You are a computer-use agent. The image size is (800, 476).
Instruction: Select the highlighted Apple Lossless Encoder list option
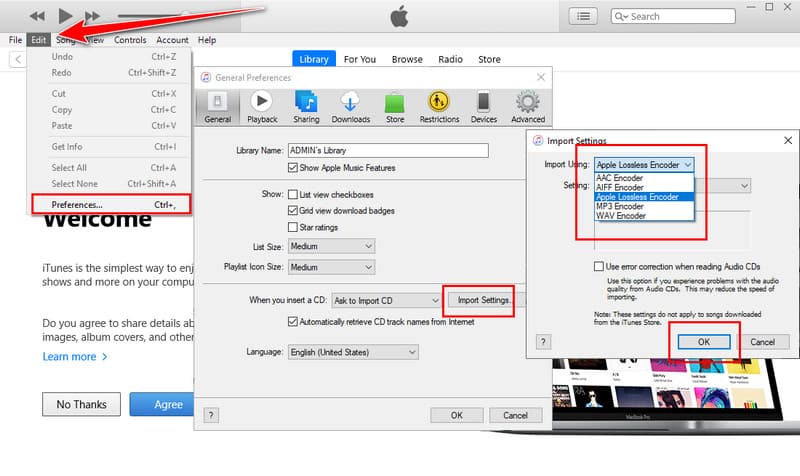coord(644,197)
